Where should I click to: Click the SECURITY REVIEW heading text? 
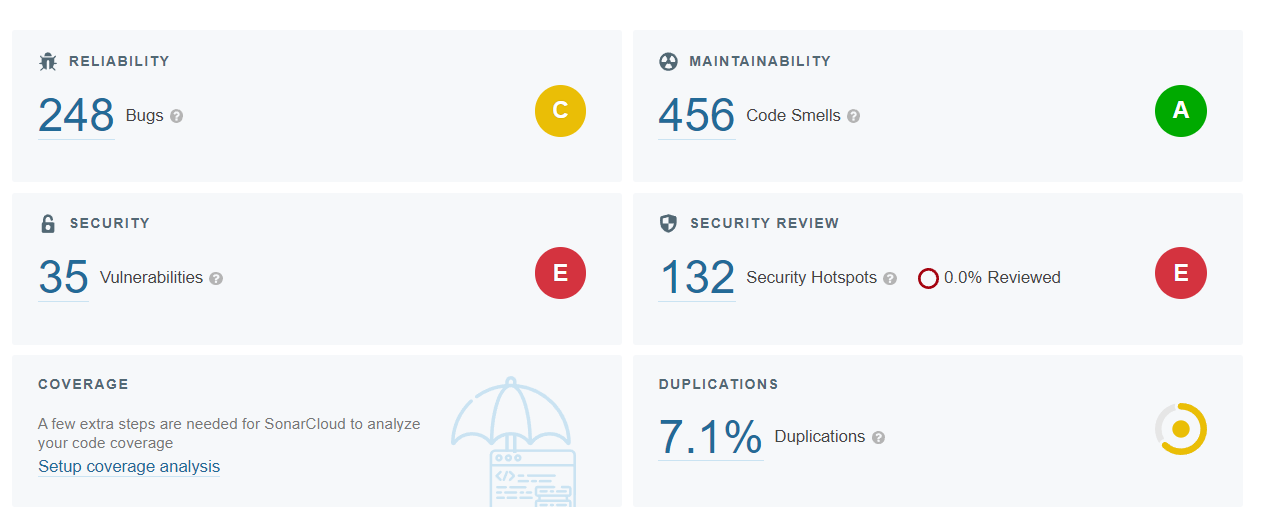point(764,224)
